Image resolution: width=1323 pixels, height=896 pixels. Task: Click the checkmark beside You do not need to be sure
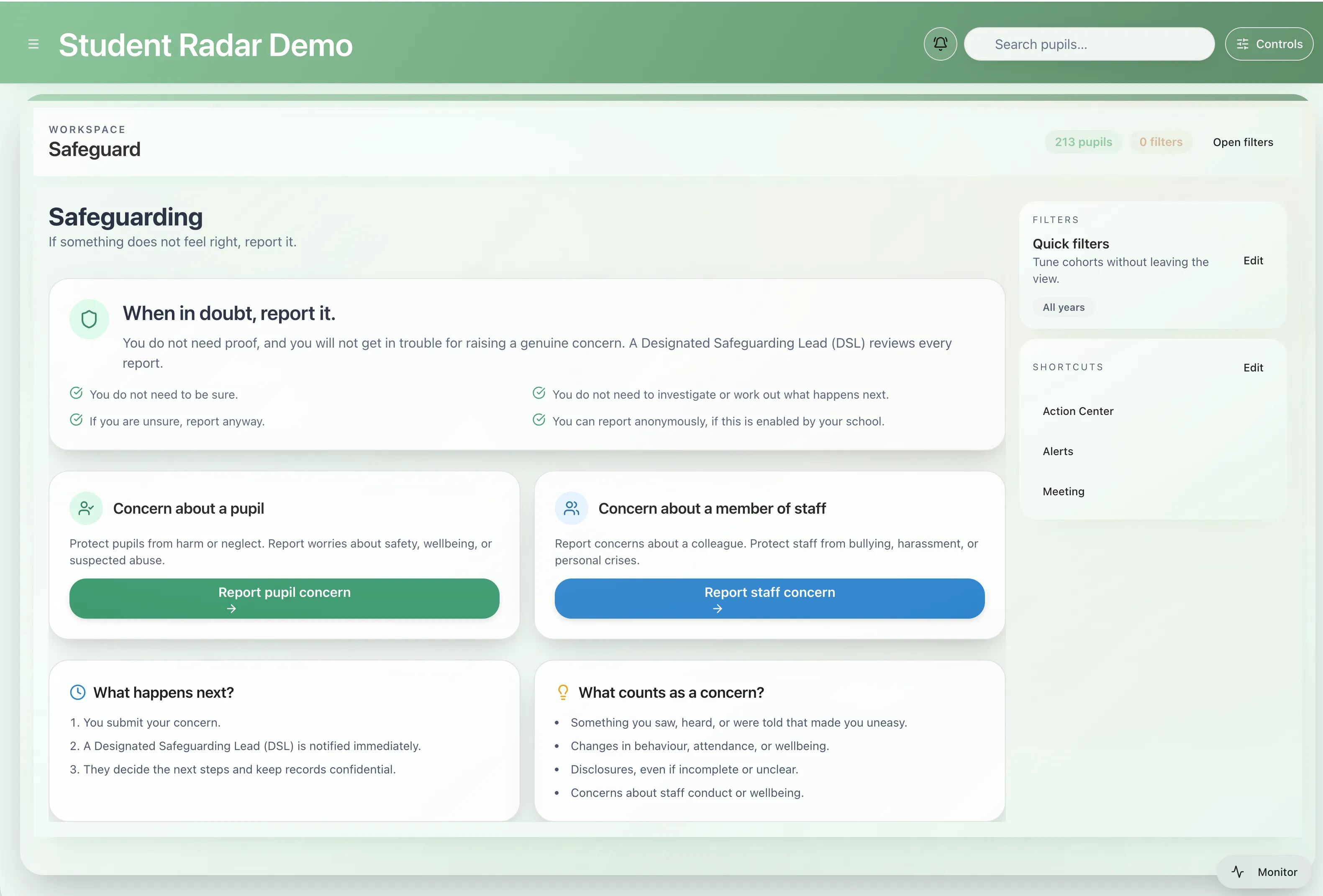coord(76,393)
